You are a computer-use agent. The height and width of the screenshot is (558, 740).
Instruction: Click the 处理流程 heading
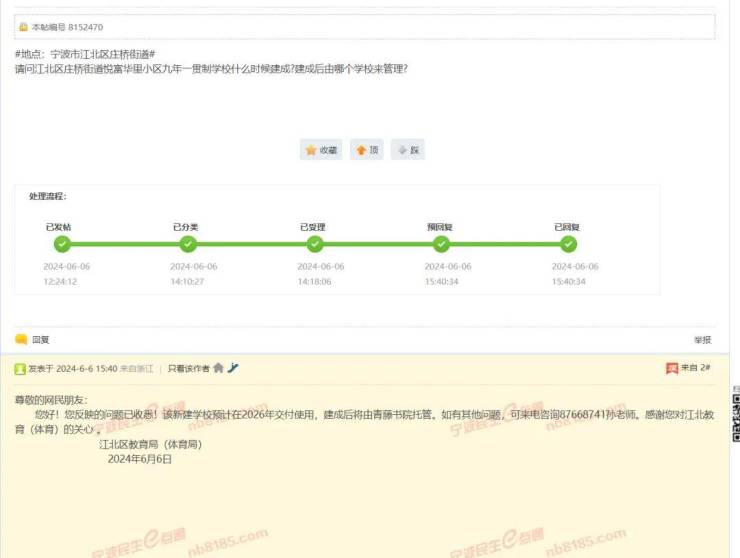[48, 196]
